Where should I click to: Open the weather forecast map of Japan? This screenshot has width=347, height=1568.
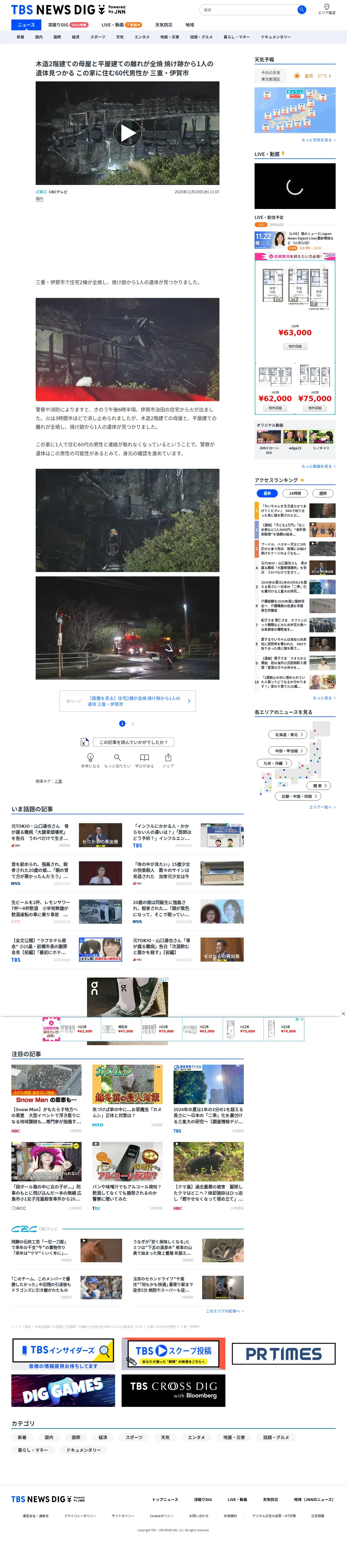[x=295, y=110]
